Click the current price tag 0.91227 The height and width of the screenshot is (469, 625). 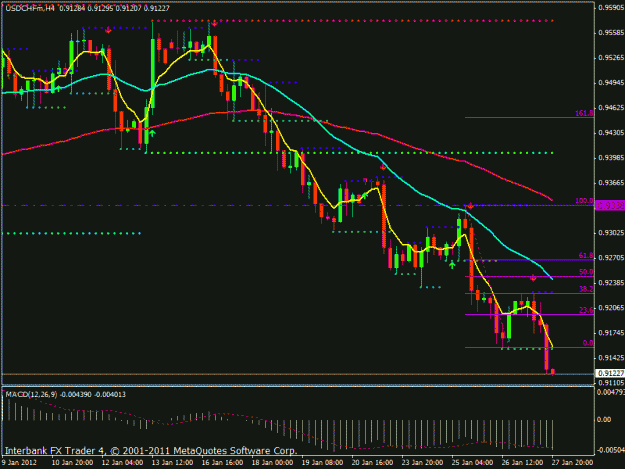(610, 373)
